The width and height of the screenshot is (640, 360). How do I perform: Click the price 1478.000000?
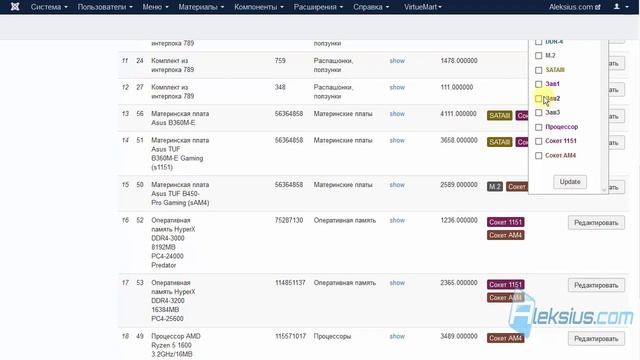[458, 61]
